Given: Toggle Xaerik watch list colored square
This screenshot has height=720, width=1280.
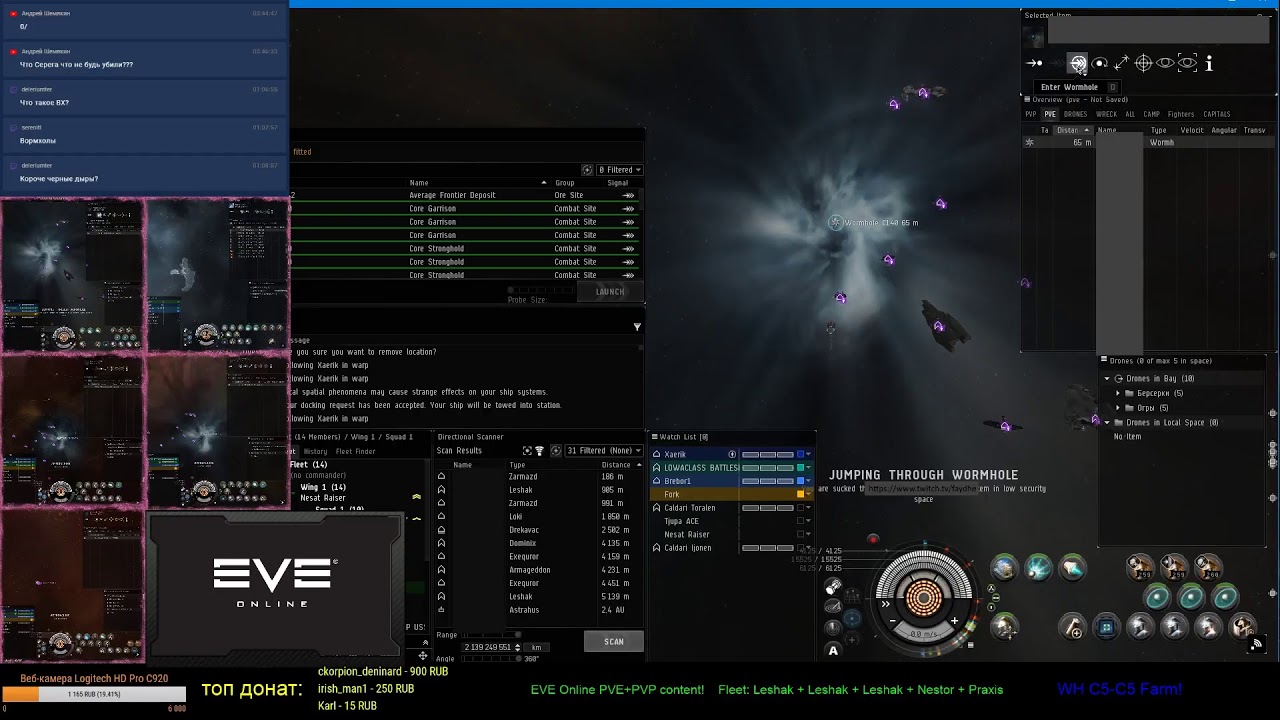Looking at the screenshot, I should (801, 454).
